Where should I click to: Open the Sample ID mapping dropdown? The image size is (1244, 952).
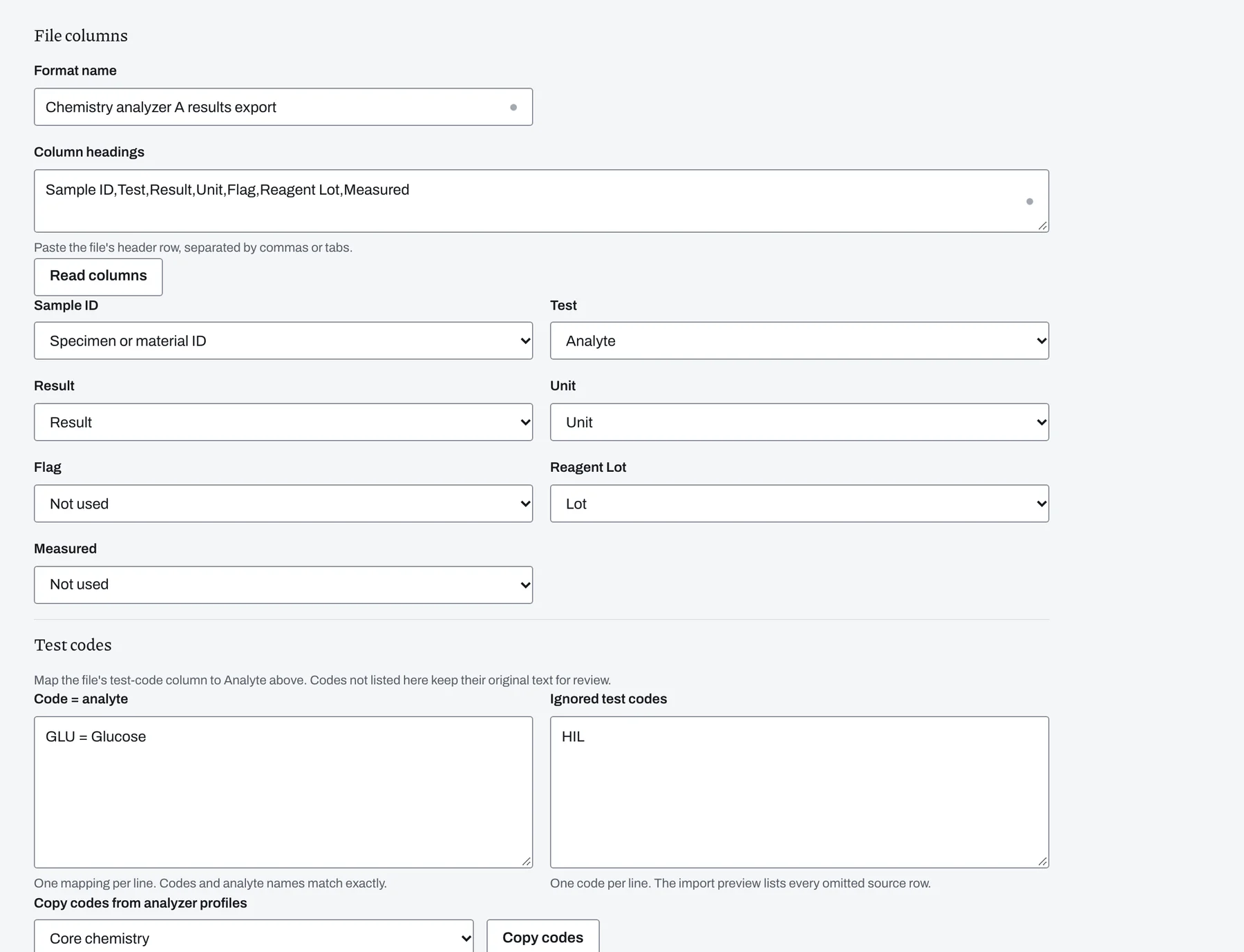click(283, 341)
